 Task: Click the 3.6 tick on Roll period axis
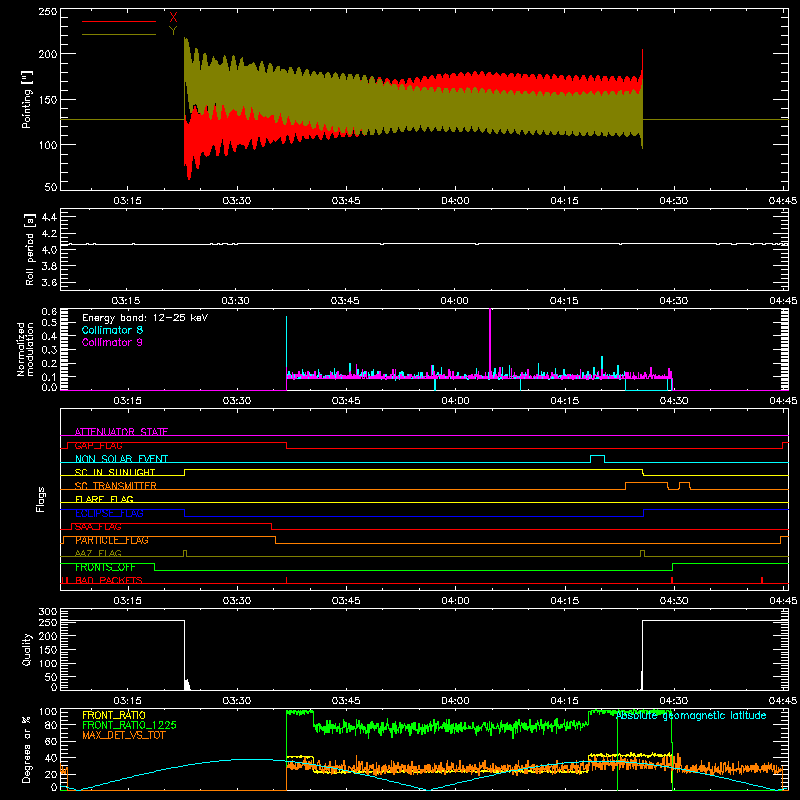[x=49, y=282]
